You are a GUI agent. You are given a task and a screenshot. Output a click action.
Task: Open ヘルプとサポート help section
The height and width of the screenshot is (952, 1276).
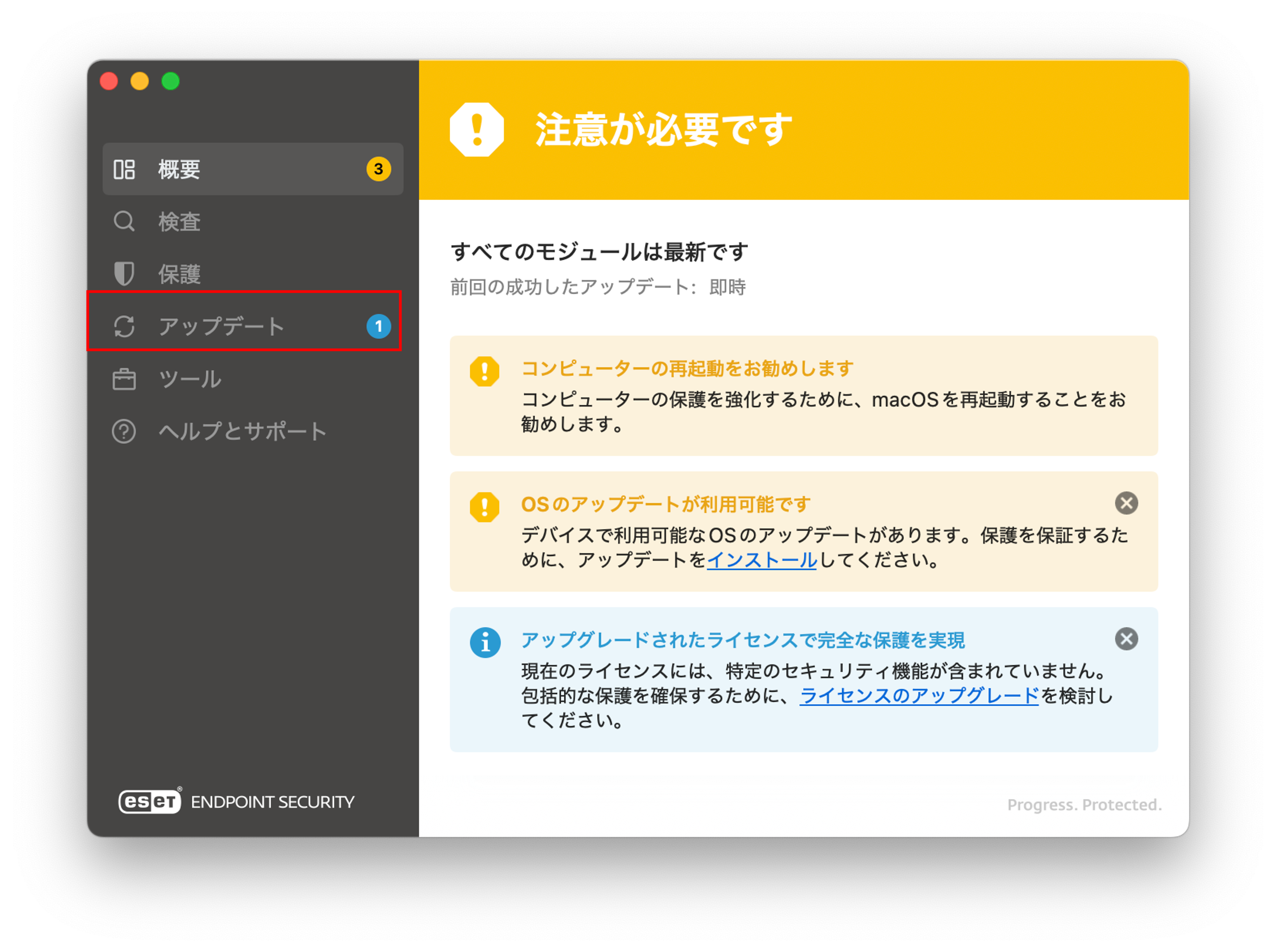252,431
